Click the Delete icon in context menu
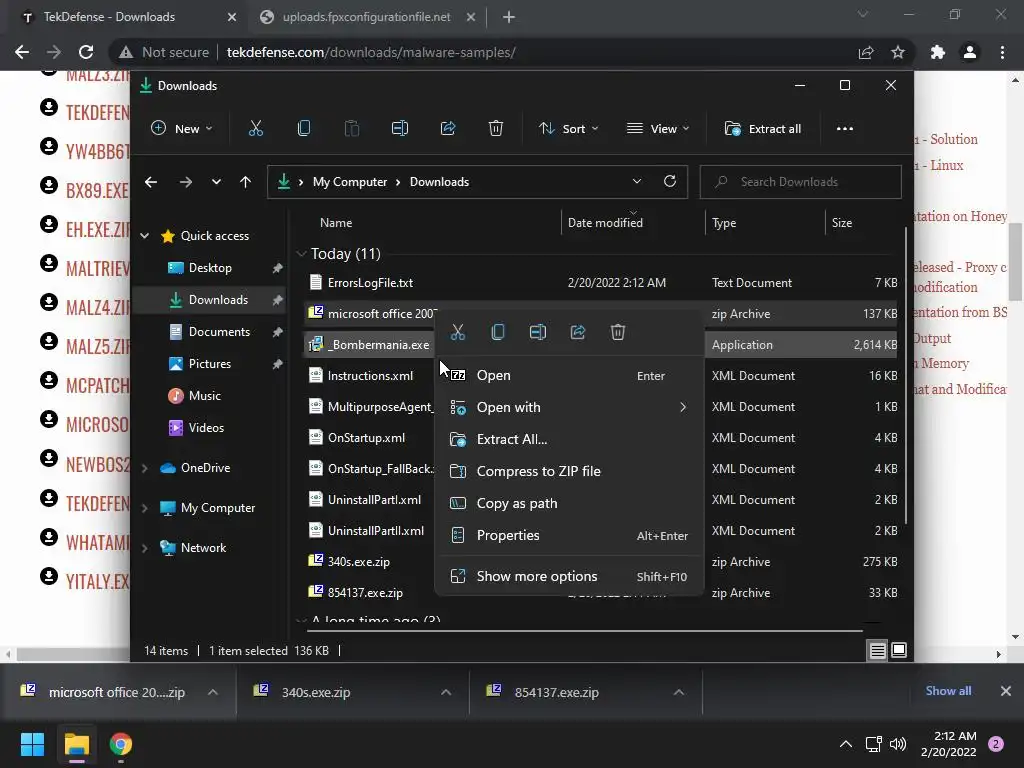Viewport: 1024px width, 768px height. click(x=618, y=332)
